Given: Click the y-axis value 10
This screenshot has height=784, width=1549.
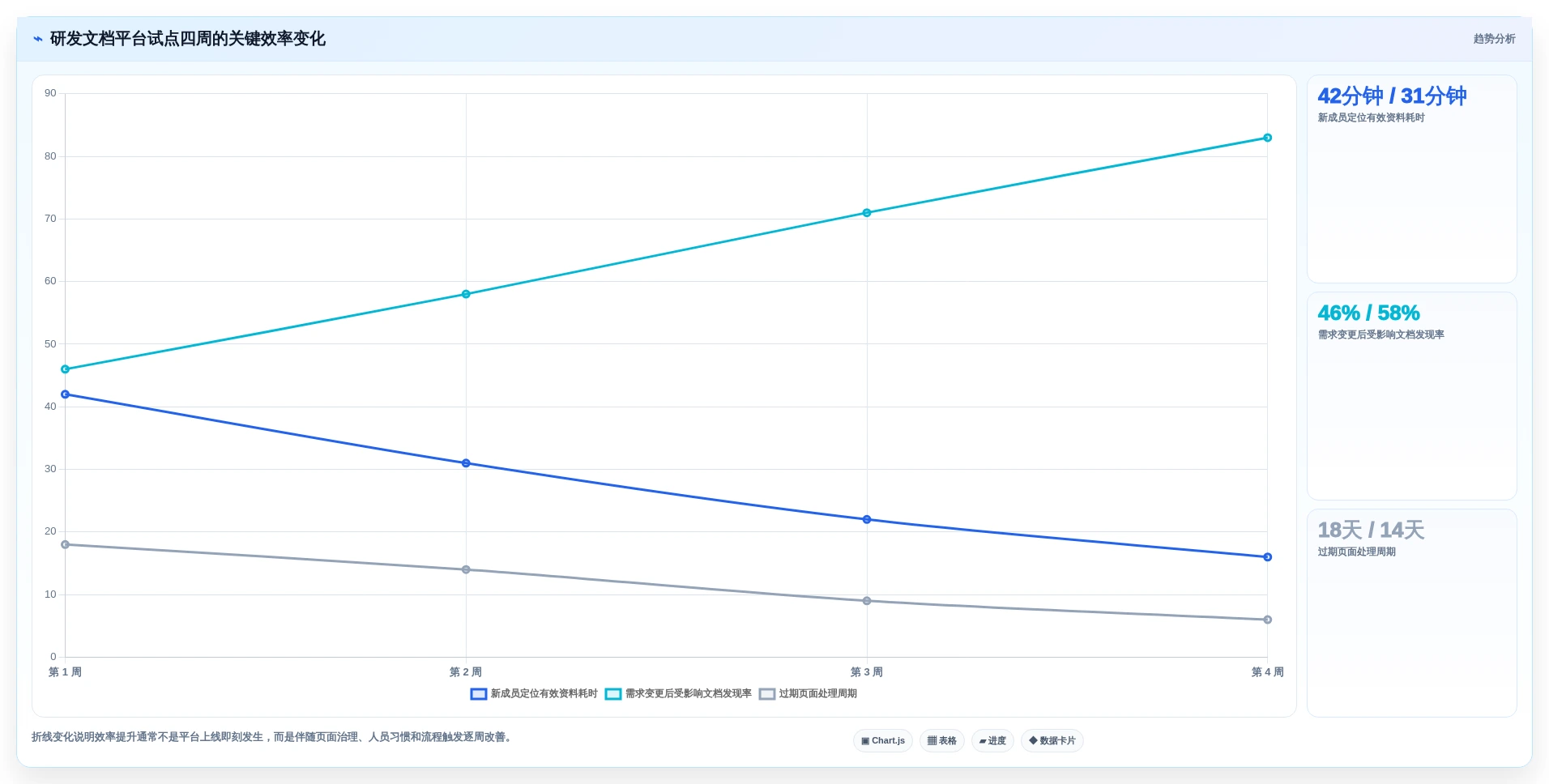Looking at the screenshot, I should (x=51, y=594).
